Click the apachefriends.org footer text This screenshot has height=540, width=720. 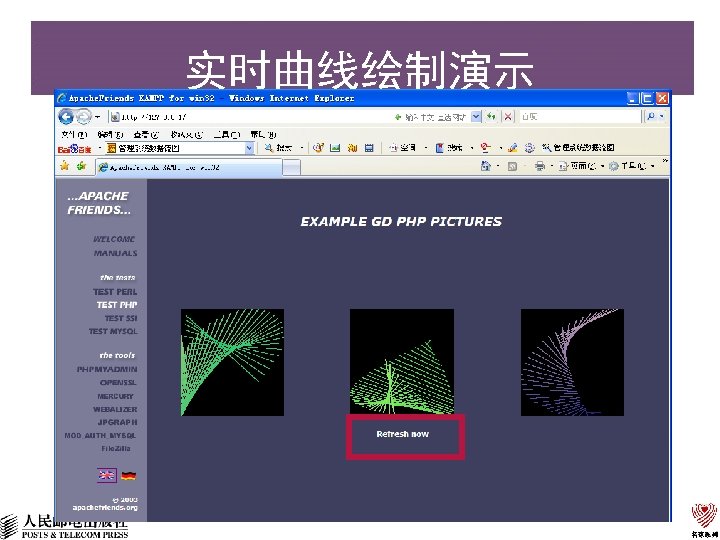(x=105, y=507)
